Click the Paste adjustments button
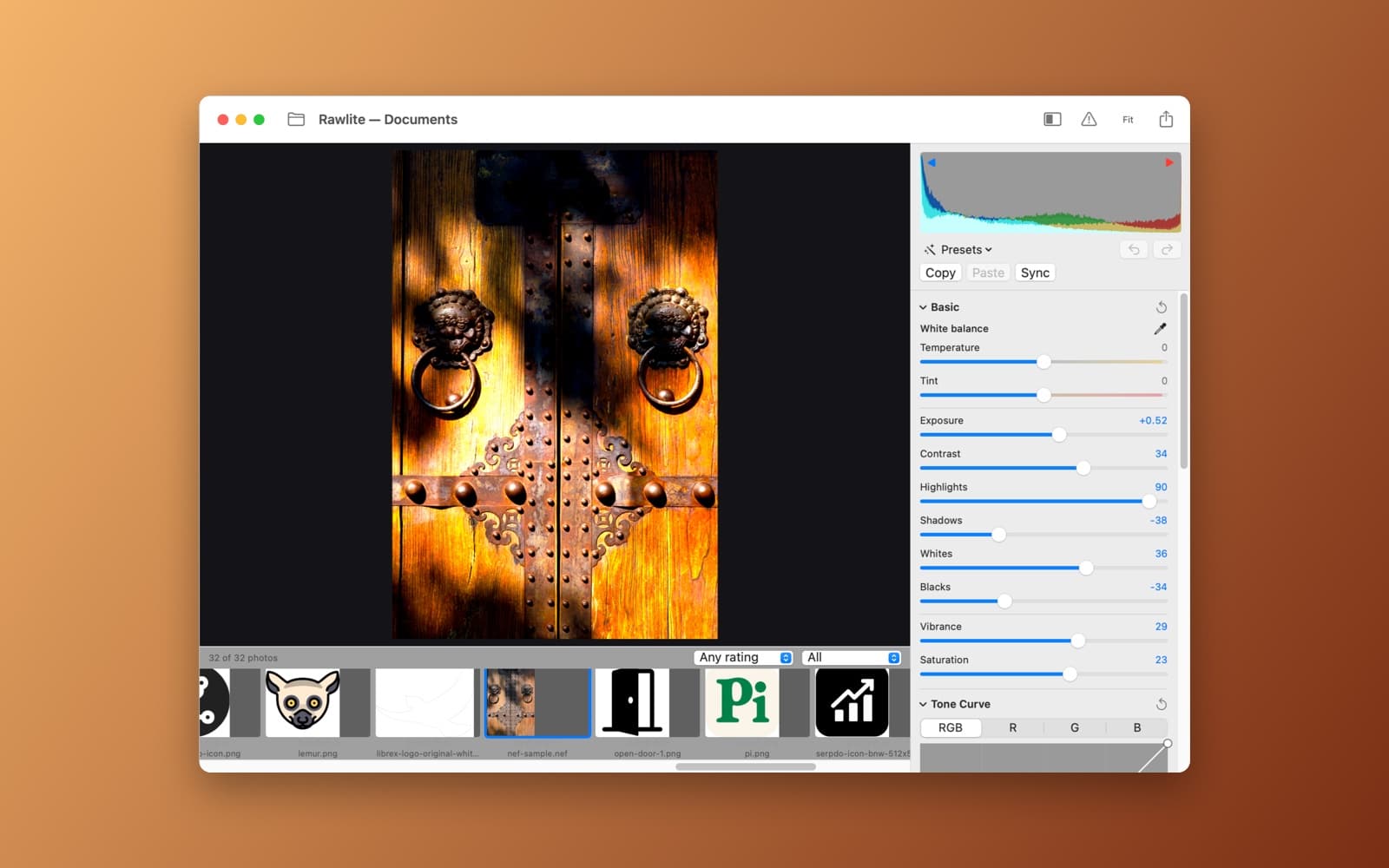Viewport: 1389px width, 868px height. [x=988, y=273]
